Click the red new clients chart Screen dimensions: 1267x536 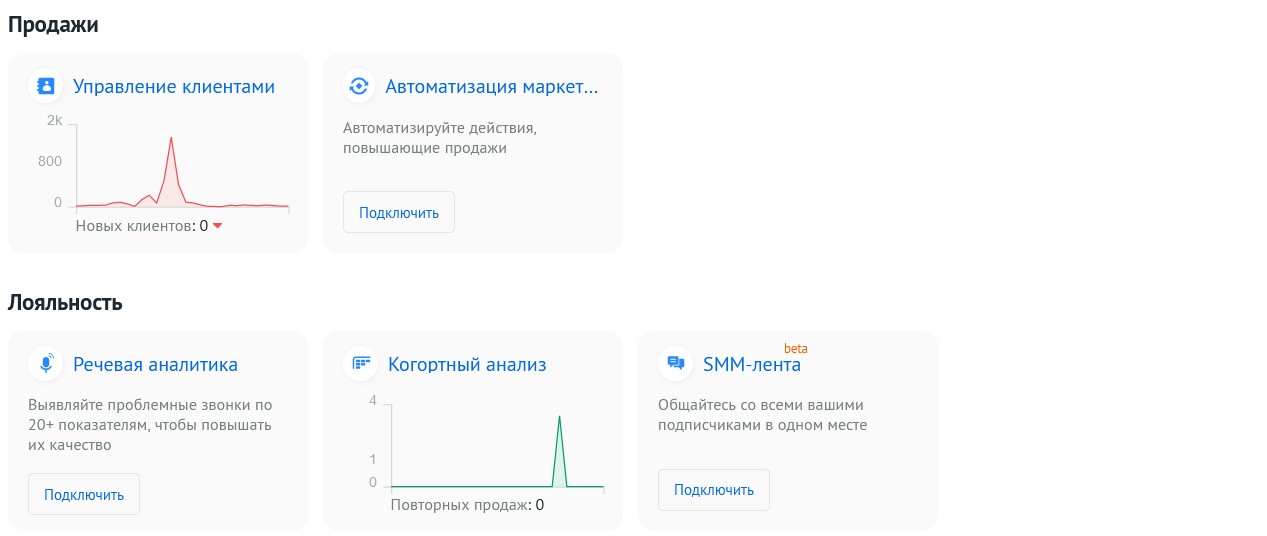[182, 165]
